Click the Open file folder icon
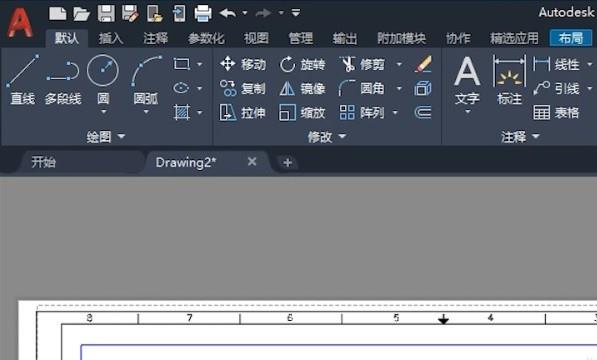The height and width of the screenshot is (360, 597). (81, 14)
